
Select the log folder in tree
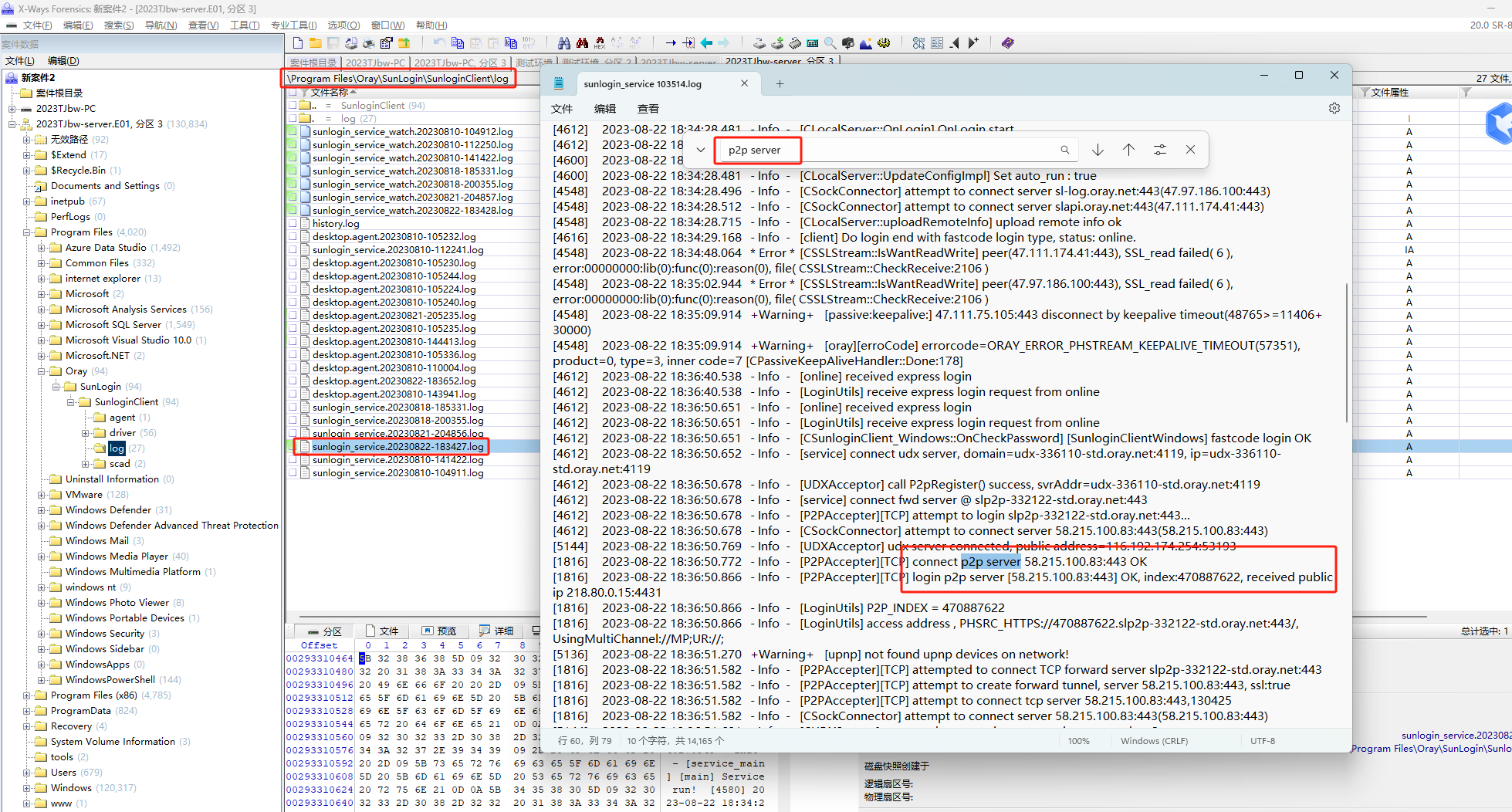117,448
